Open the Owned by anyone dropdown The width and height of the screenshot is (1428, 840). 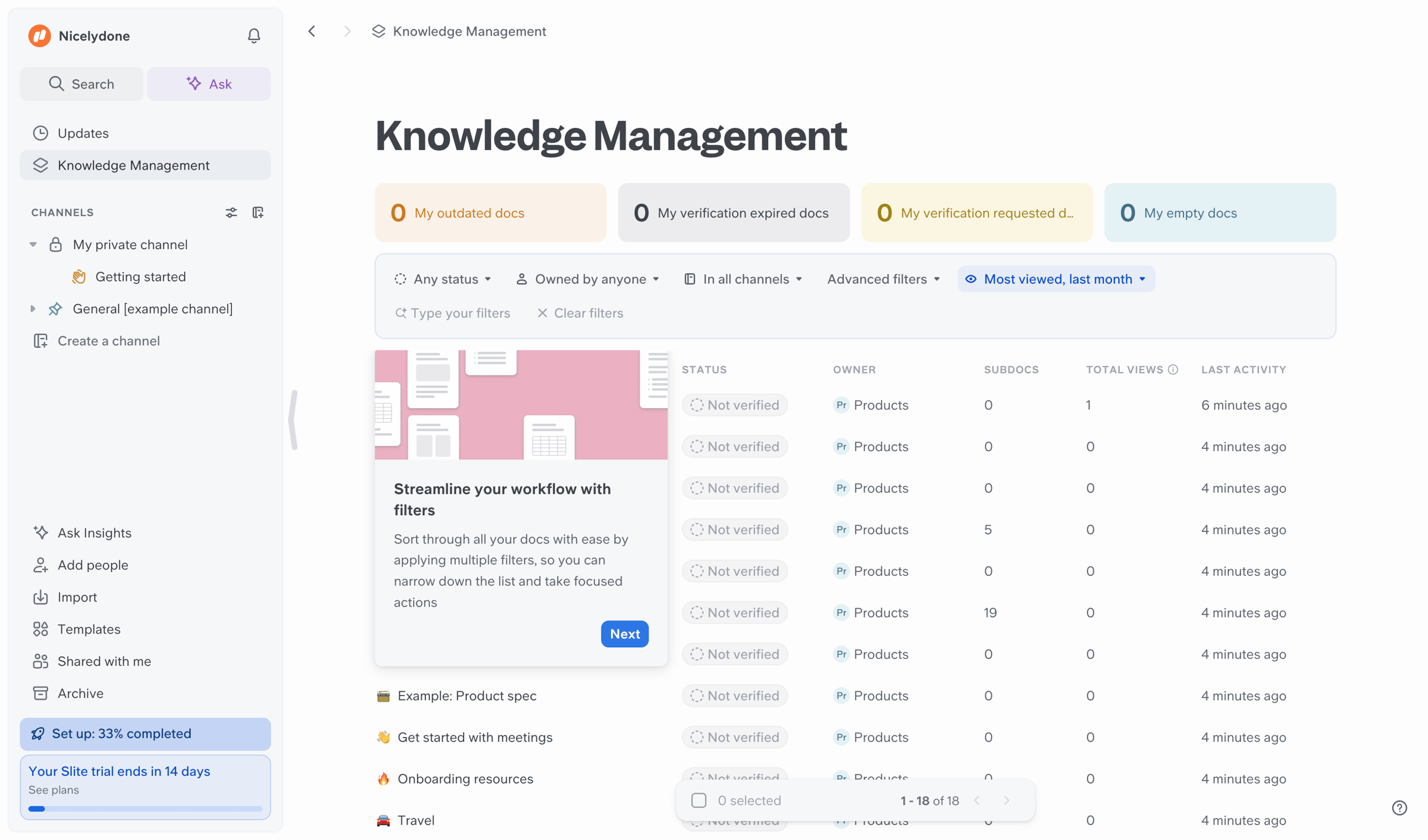click(x=588, y=279)
